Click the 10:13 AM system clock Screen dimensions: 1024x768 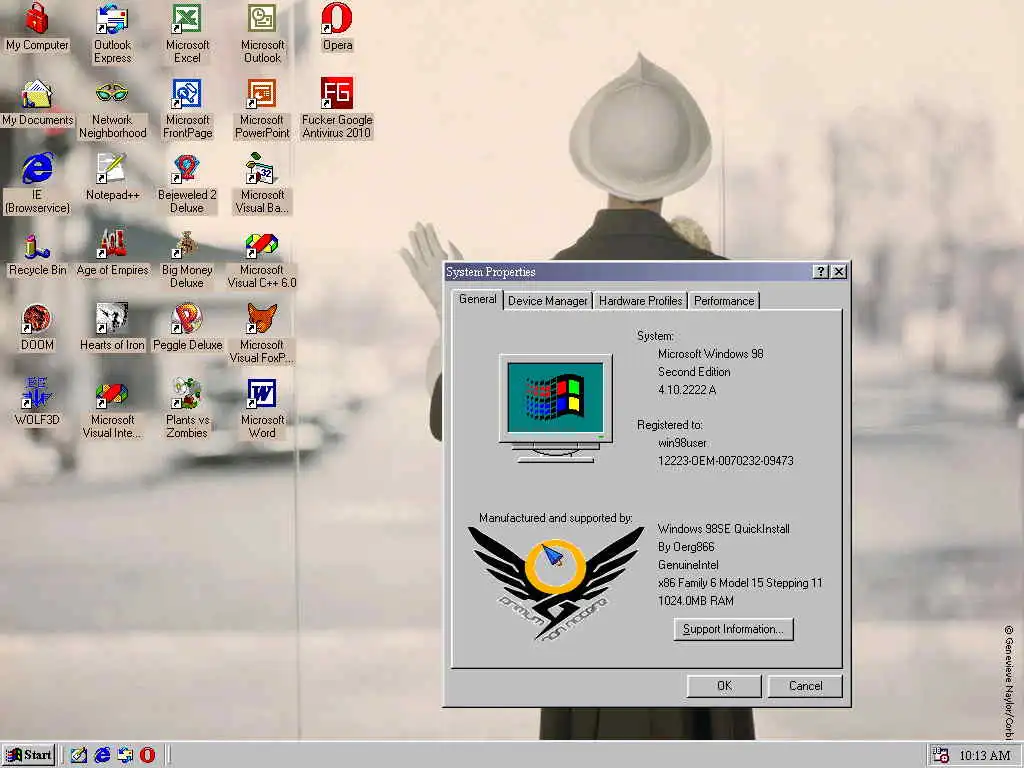[984, 756]
